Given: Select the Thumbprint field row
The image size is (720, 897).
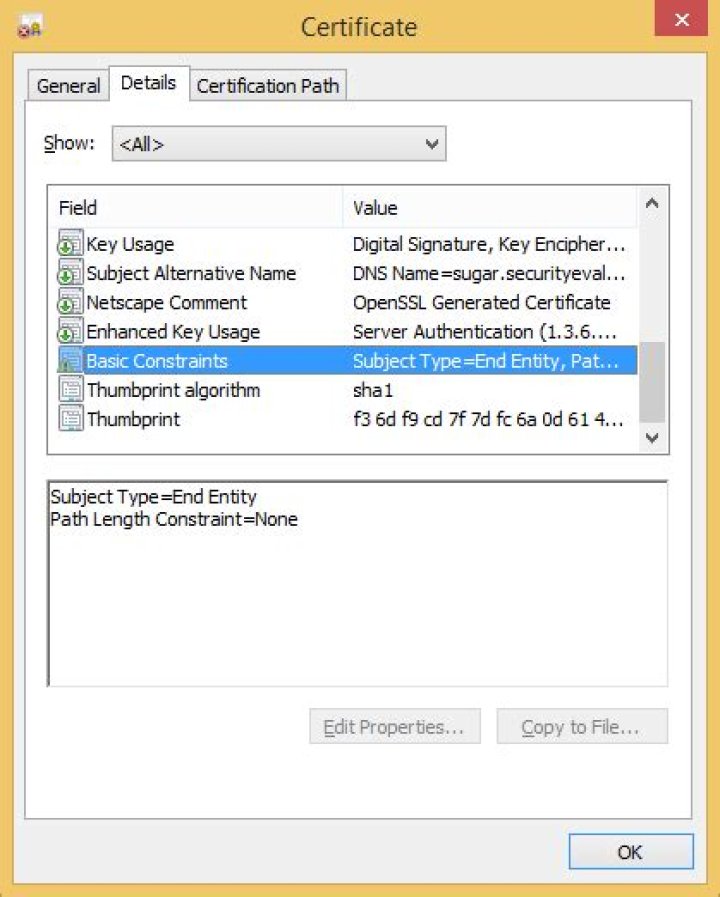Looking at the screenshot, I should pos(347,419).
